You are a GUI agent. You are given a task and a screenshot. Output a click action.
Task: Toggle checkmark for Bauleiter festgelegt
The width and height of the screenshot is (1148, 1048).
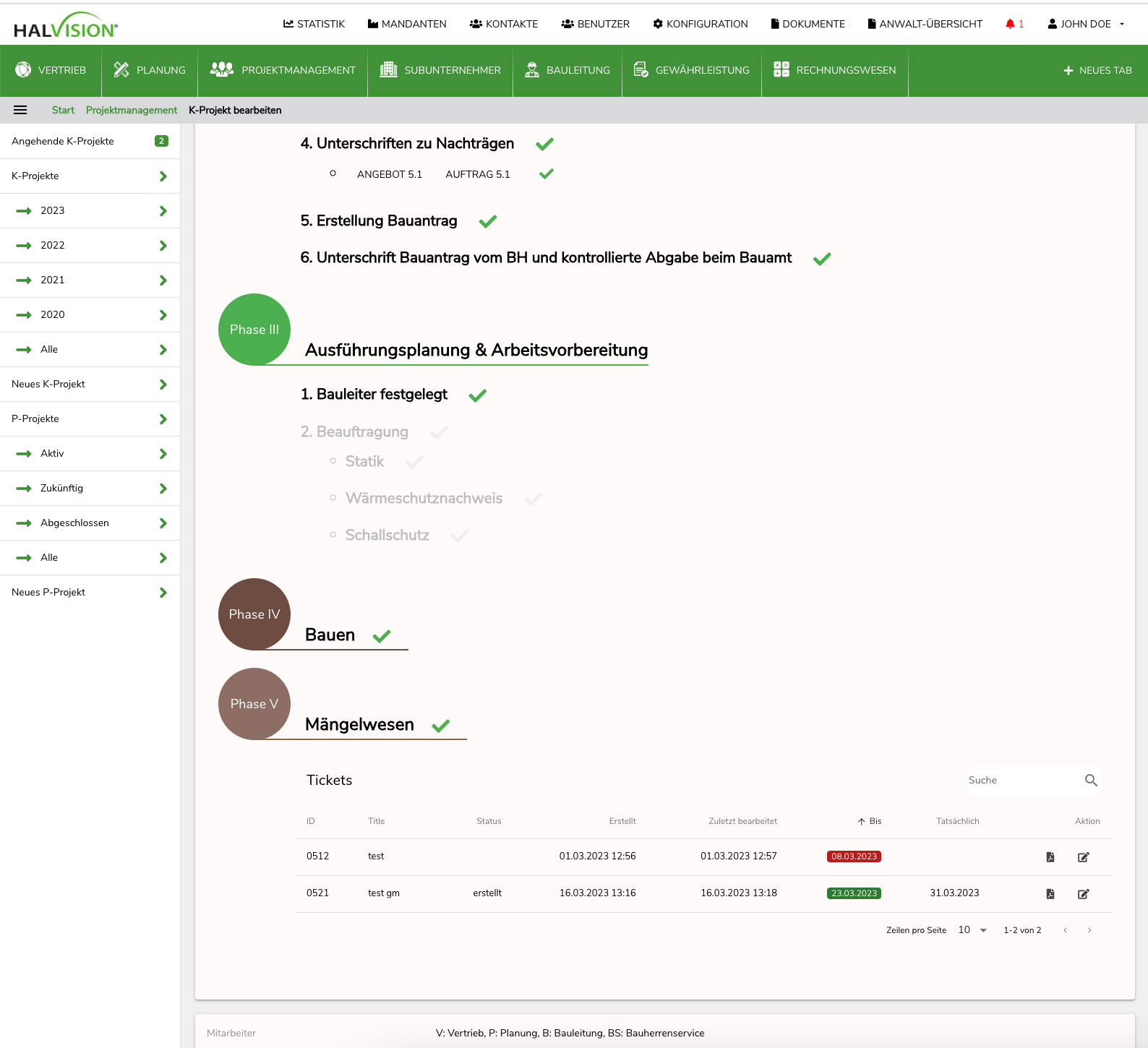point(478,395)
